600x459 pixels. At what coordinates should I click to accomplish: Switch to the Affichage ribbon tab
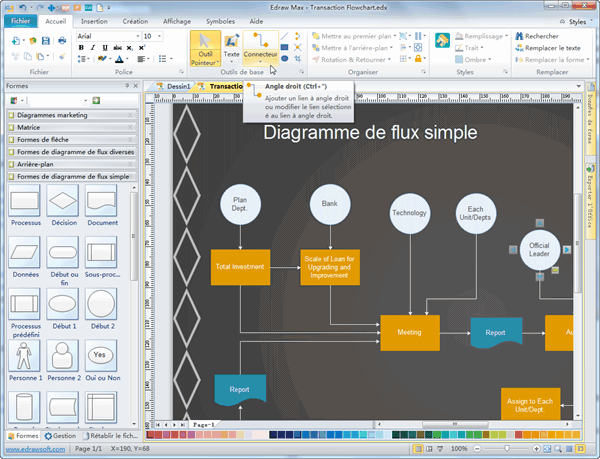pyautogui.click(x=177, y=21)
